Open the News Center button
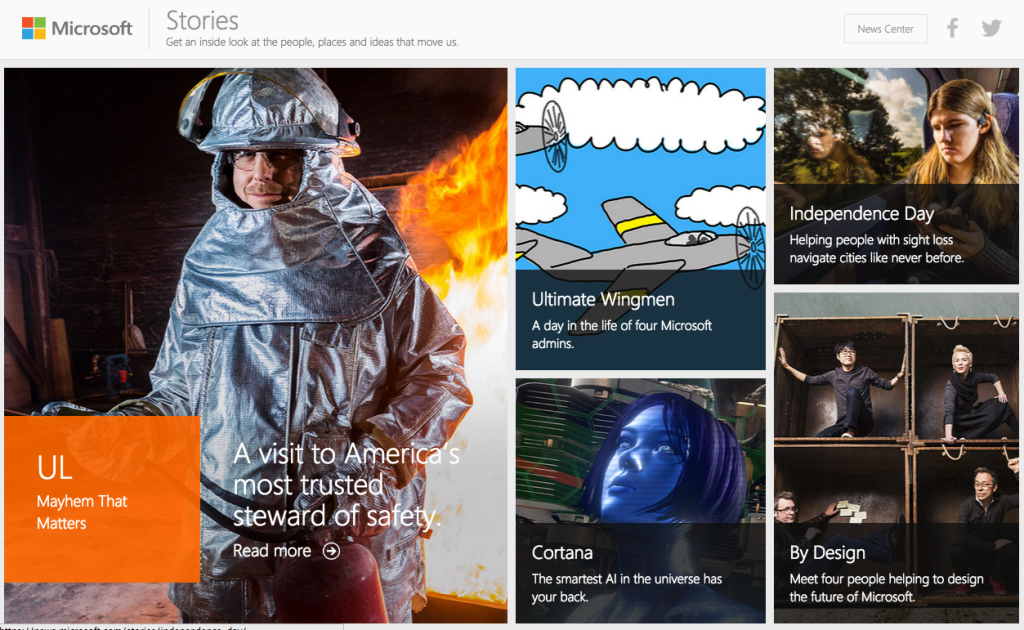The image size is (1024, 630). (885, 29)
